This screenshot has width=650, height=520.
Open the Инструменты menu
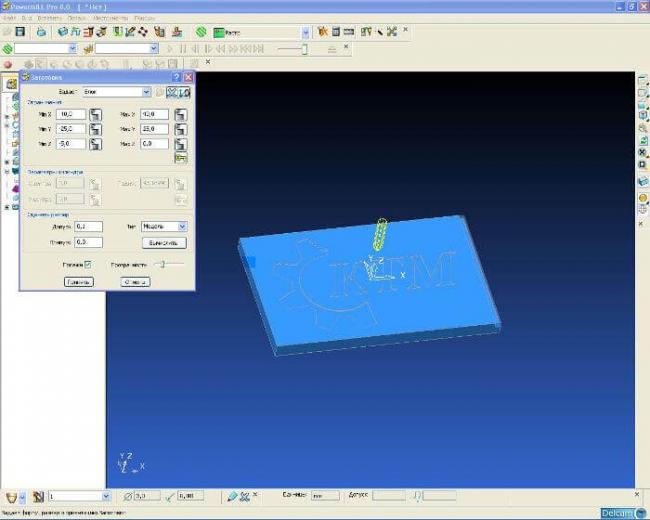coord(110,18)
